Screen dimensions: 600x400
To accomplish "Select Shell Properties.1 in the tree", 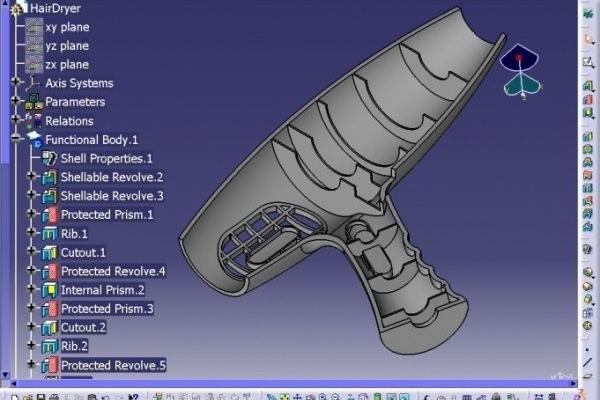I will pos(106,158).
